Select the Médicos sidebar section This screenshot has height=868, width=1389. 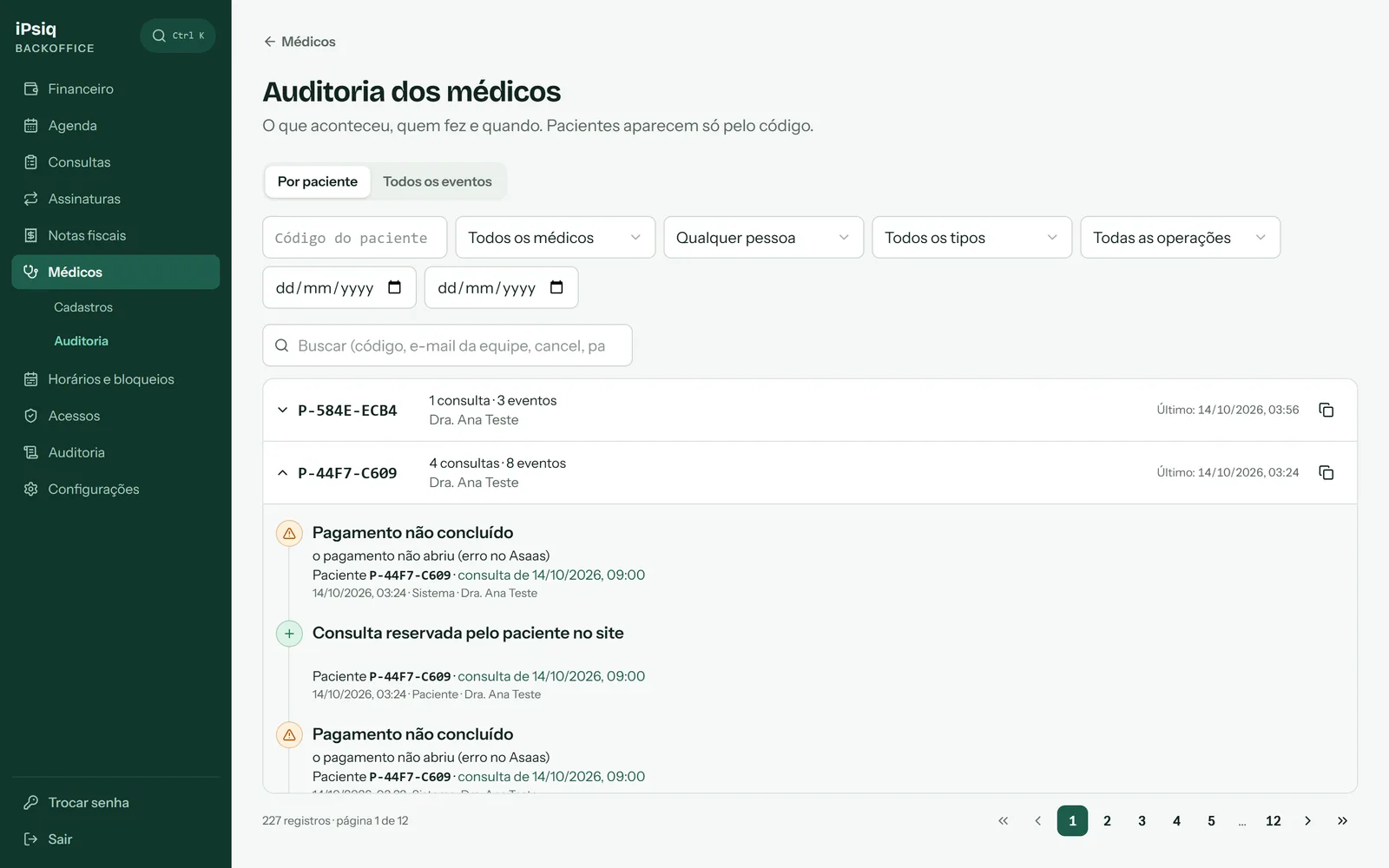115,272
